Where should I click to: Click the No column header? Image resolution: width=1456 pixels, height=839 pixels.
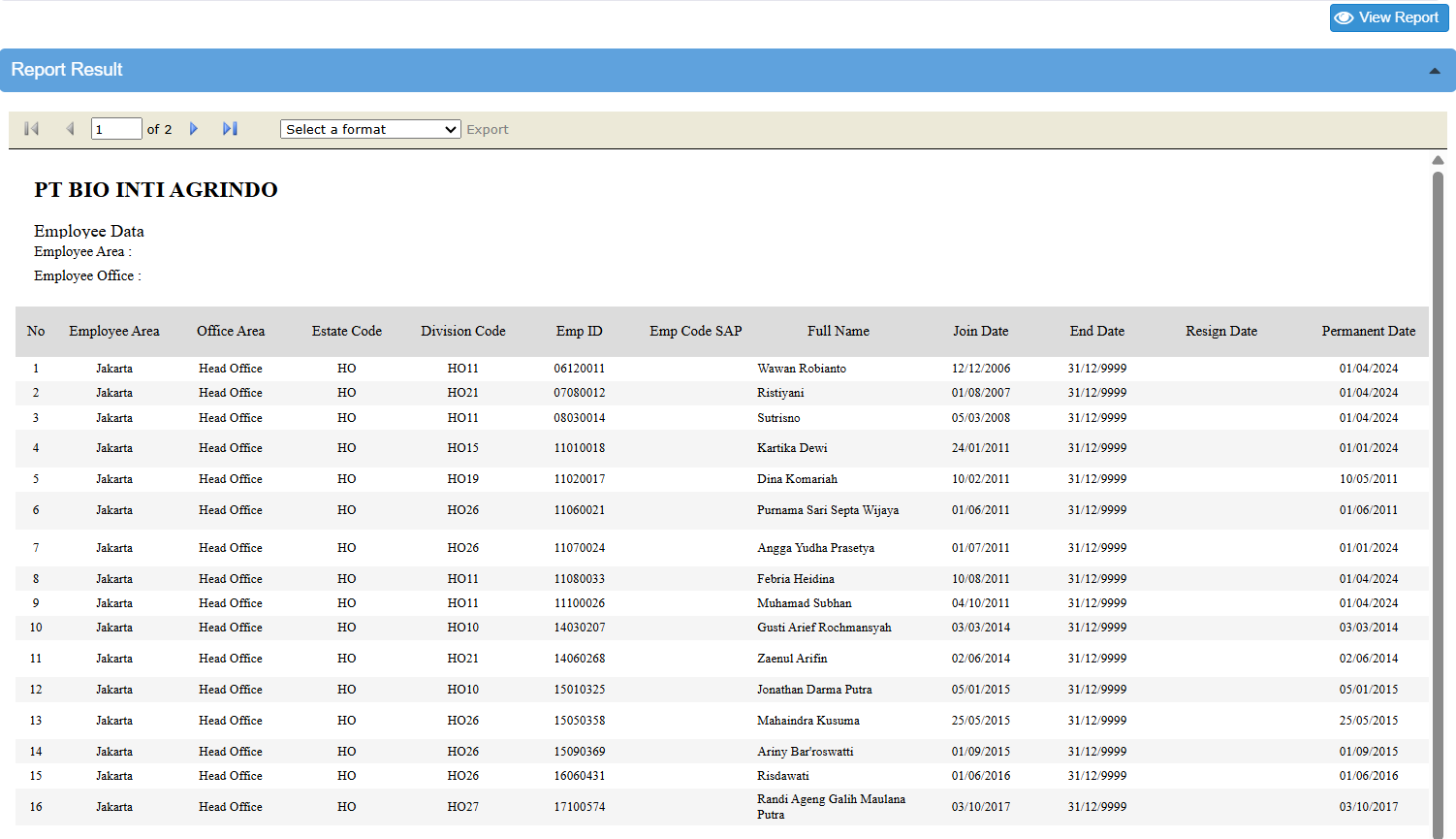(36, 331)
